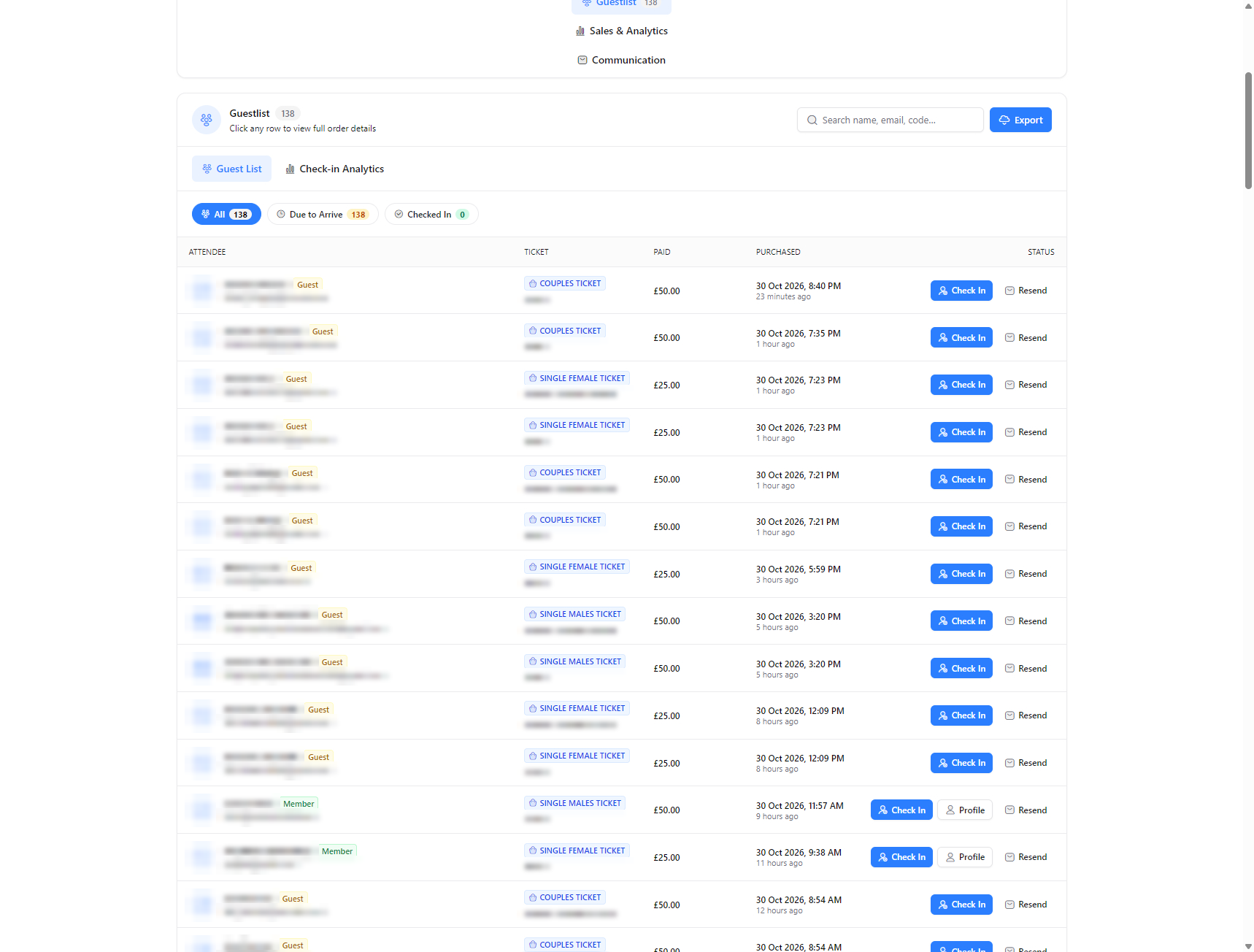Click the Member badge on the 9:38 AM row
Image resolution: width=1254 pixels, height=952 pixels.
tap(337, 851)
